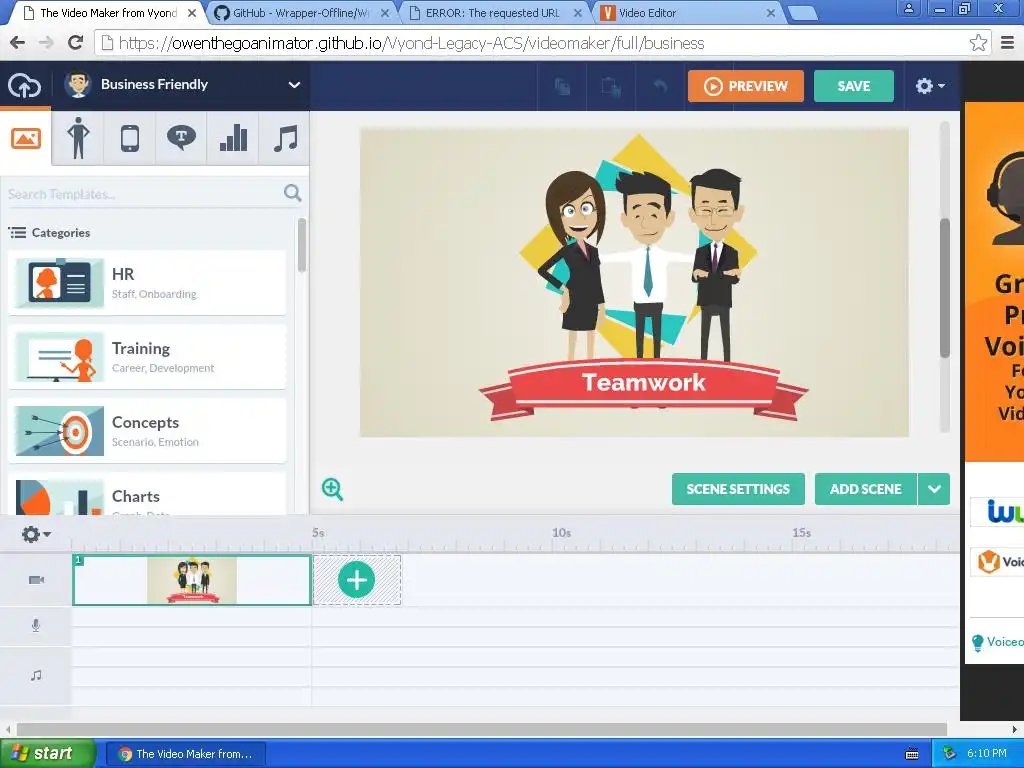This screenshot has height=768, width=1024.
Task: Open a new browser tab
Action: click(803, 12)
